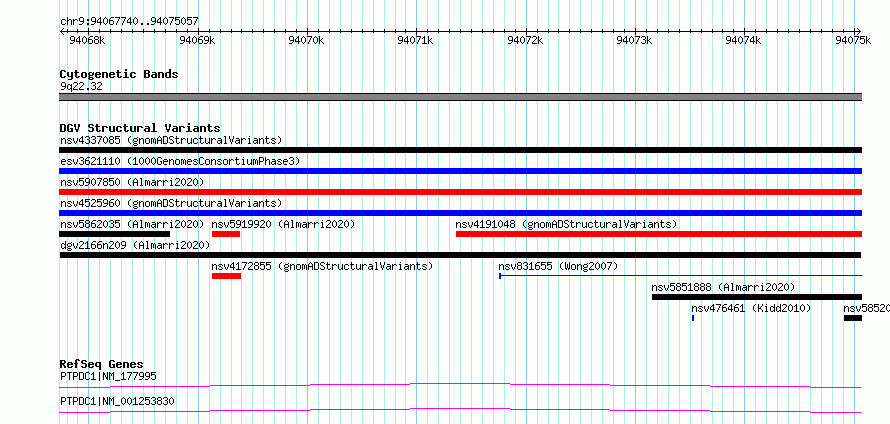Open the nsv5851888 (Almarri2020) label
Viewport: 890px width, 424px height.
(x=723, y=287)
